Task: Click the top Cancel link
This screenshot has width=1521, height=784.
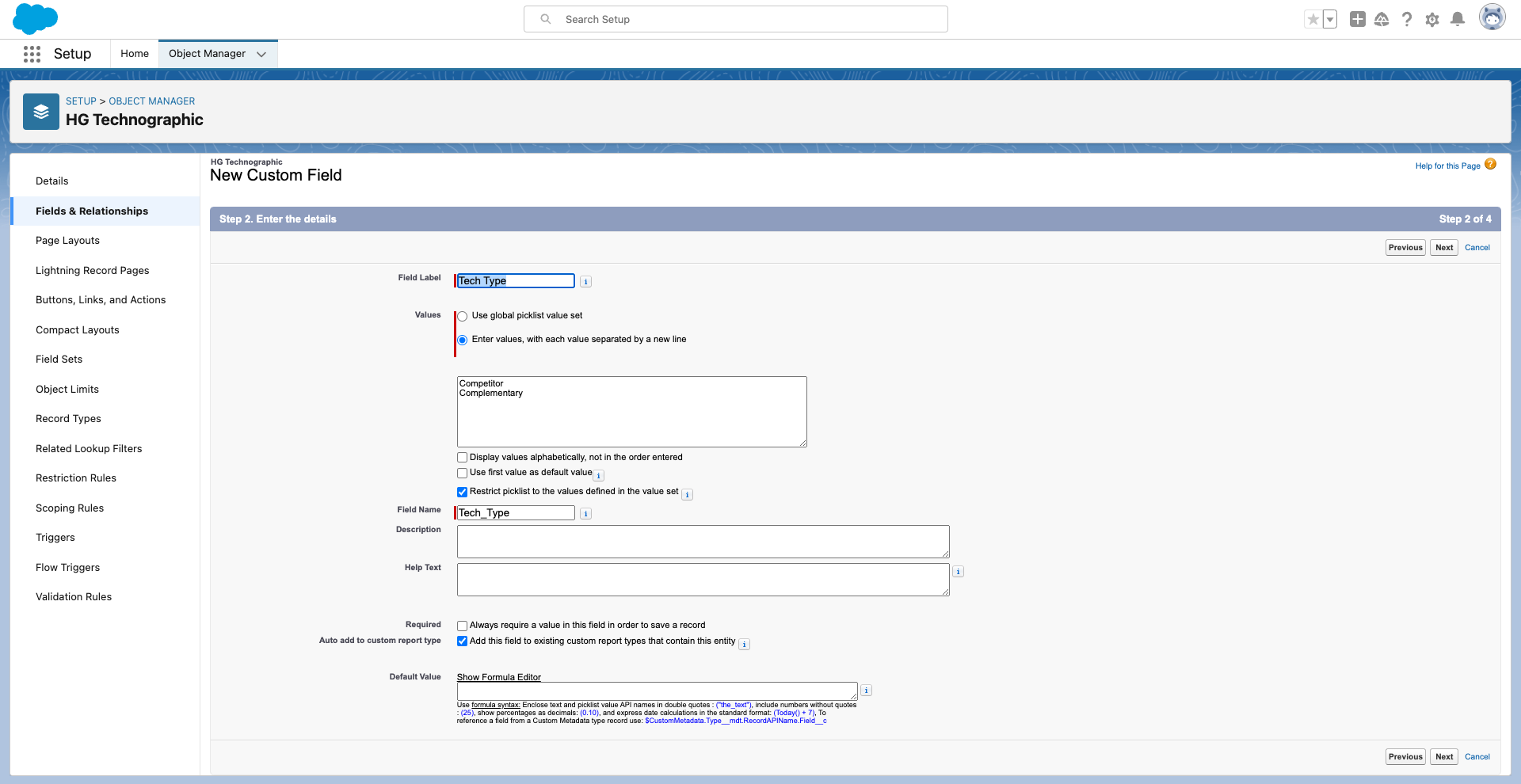Action: coord(1477,248)
